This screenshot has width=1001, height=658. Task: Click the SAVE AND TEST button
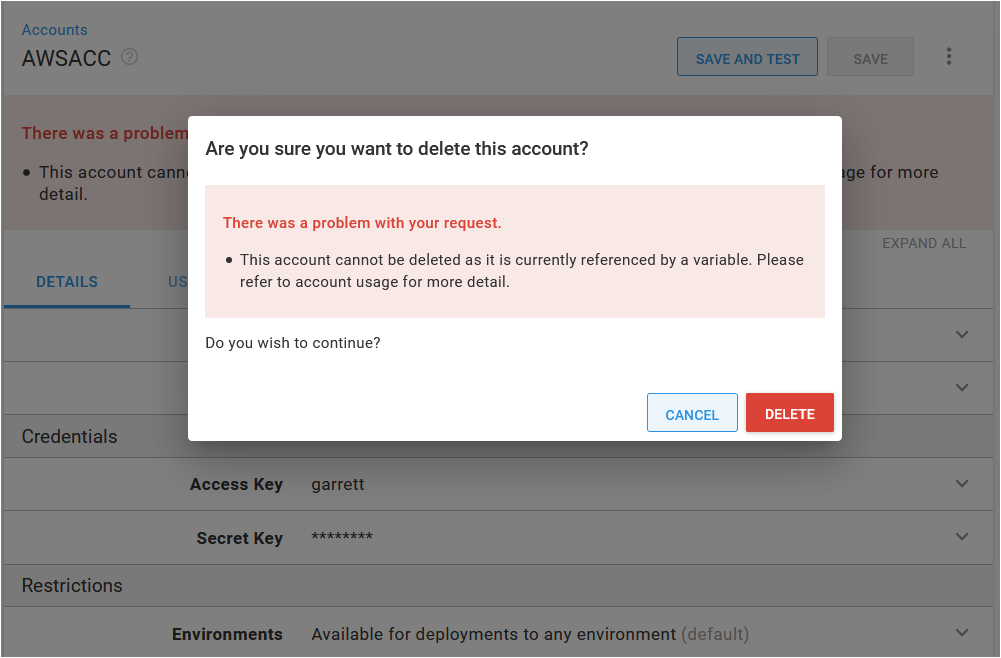(x=747, y=56)
